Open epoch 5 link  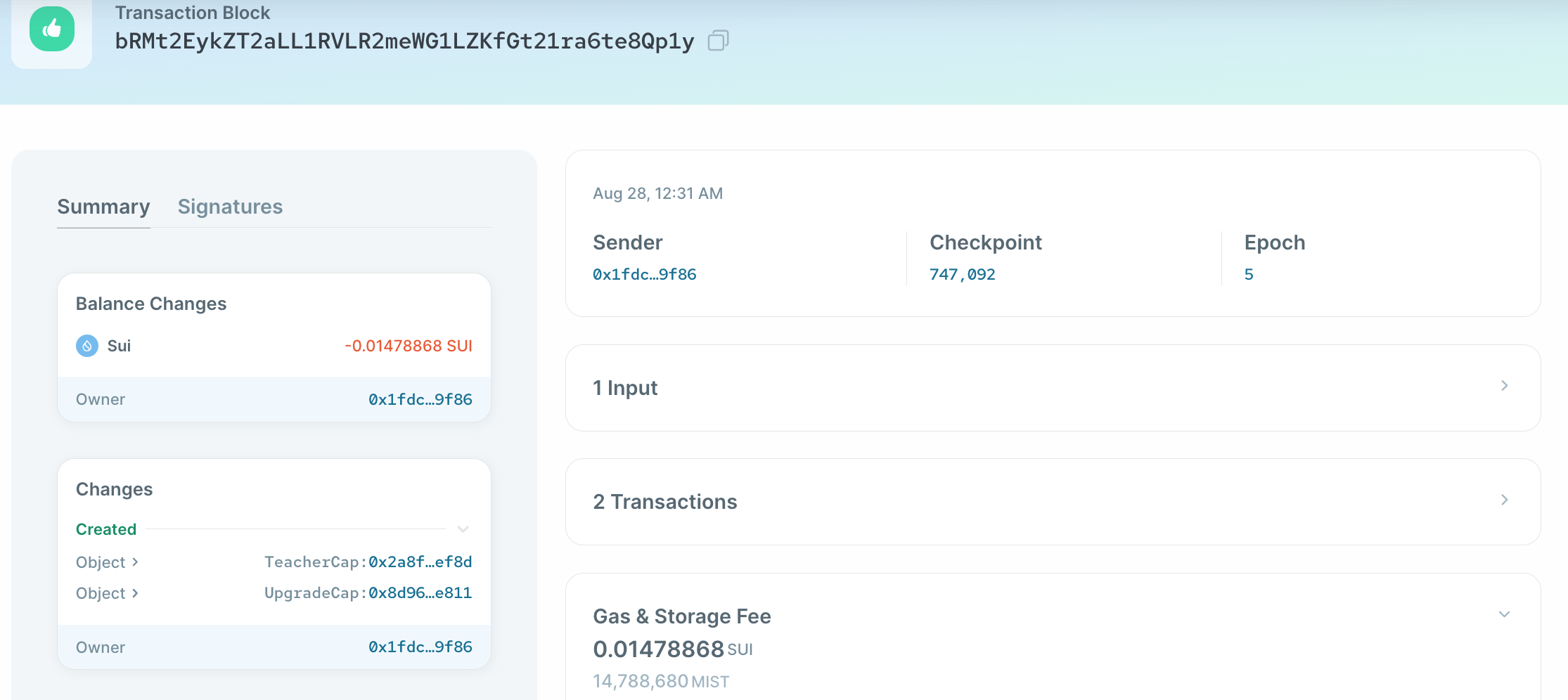pos(1249,274)
